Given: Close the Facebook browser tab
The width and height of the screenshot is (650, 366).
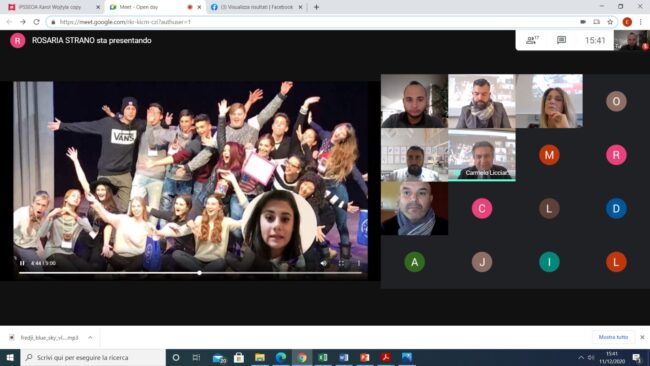Looking at the screenshot, I should tap(301, 7).
